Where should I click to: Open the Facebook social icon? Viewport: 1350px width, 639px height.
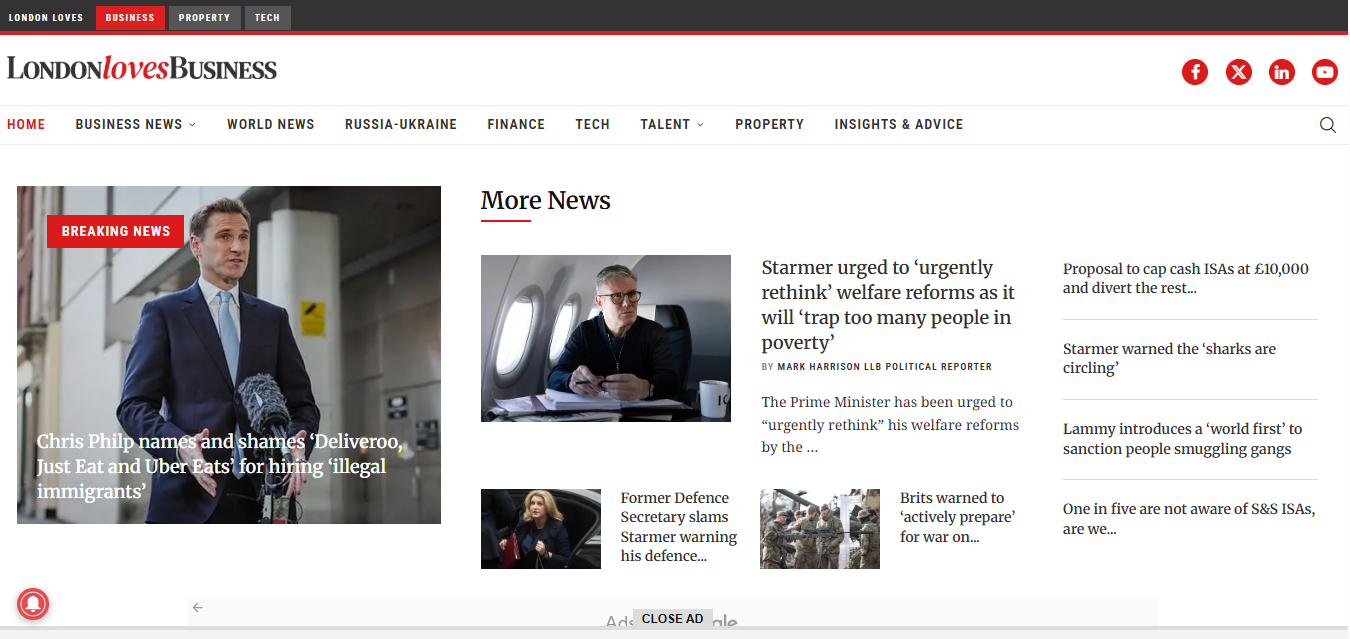(x=1195, y=72)
